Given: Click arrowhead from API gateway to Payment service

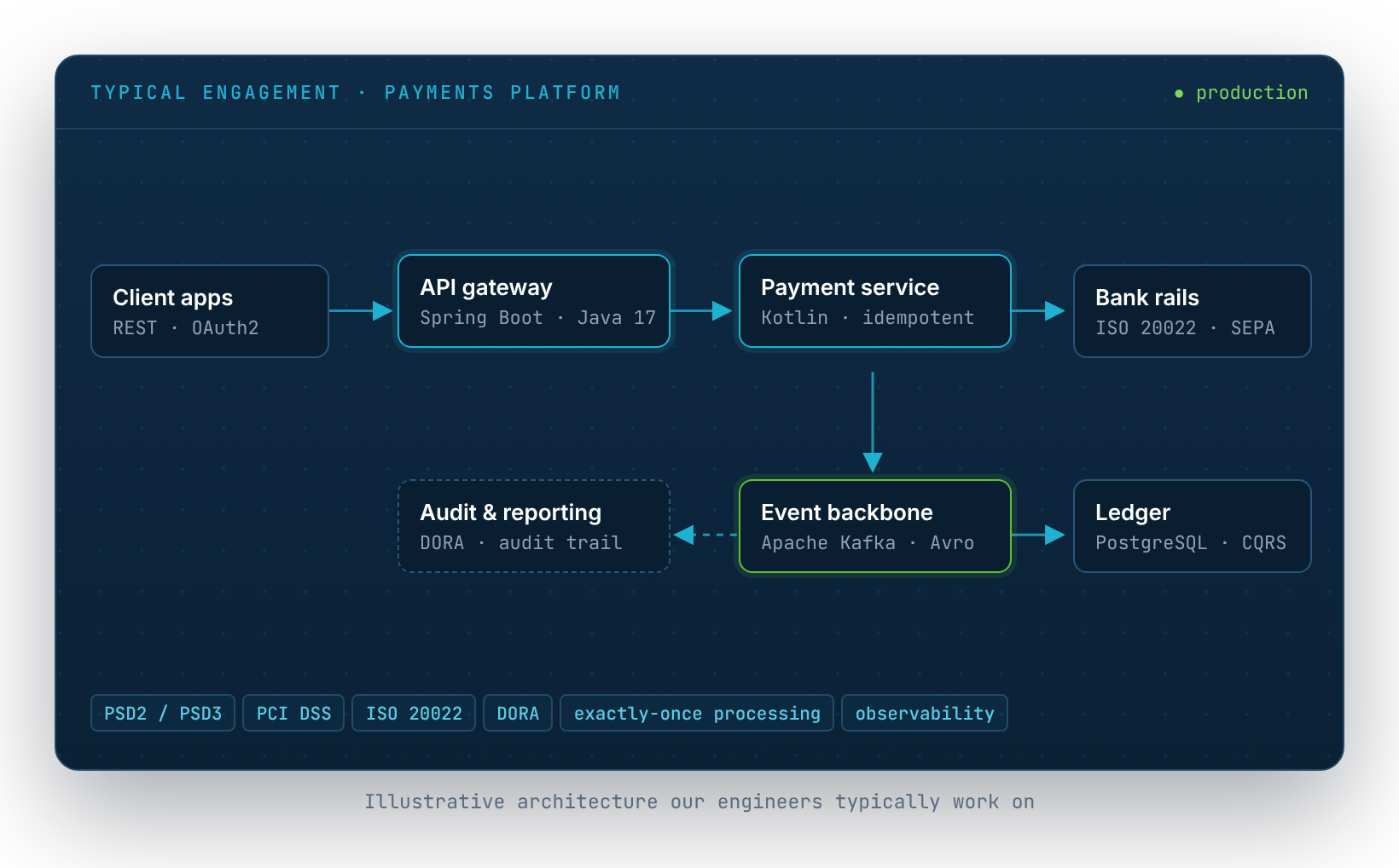Looking at the screenshot, I should coord(722,311).
